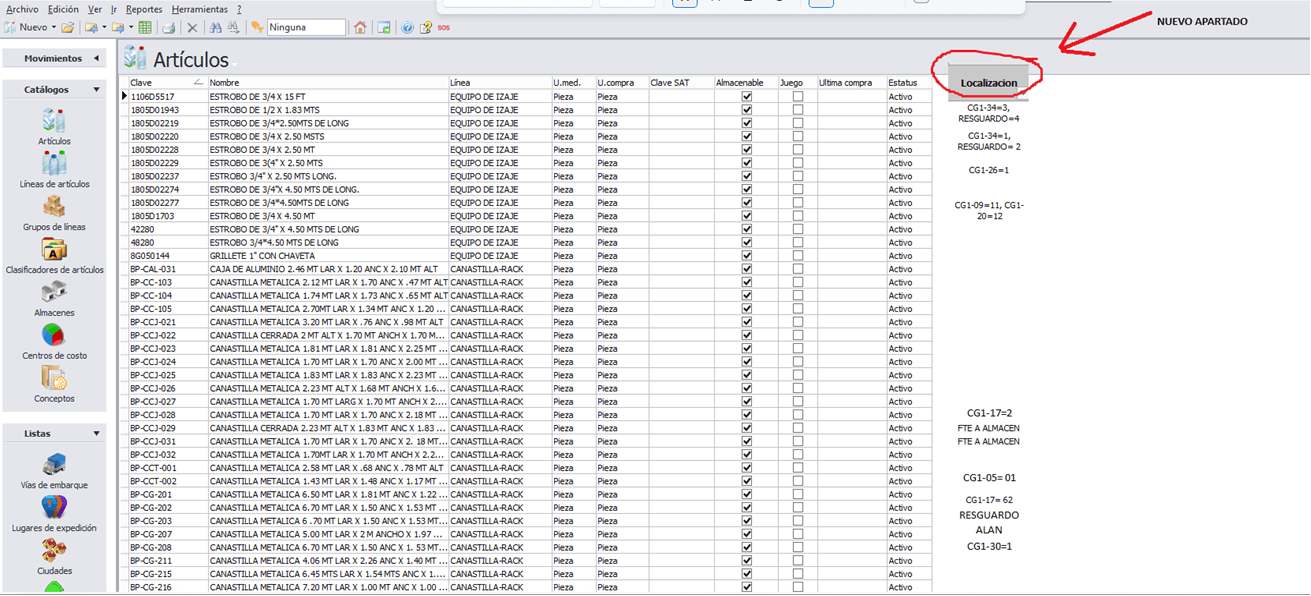Print using the printer icon

click(169, 27)
